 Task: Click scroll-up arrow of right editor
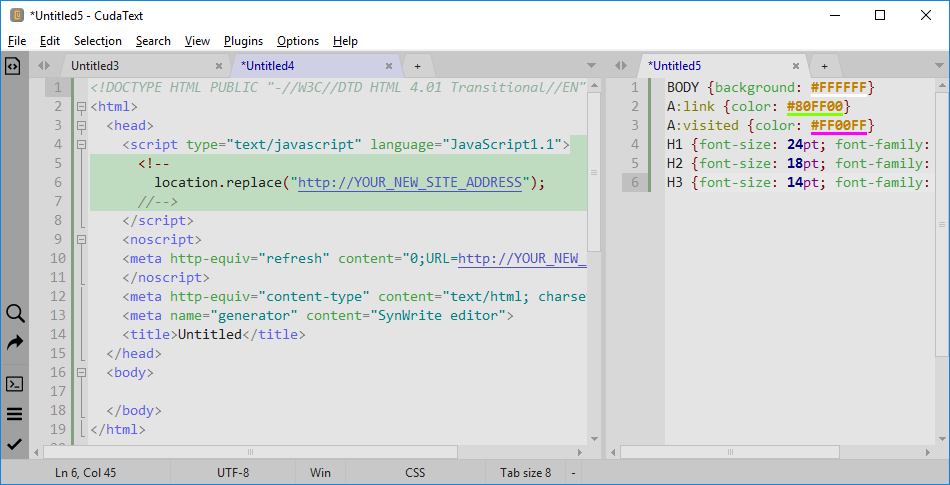[942, 85]
